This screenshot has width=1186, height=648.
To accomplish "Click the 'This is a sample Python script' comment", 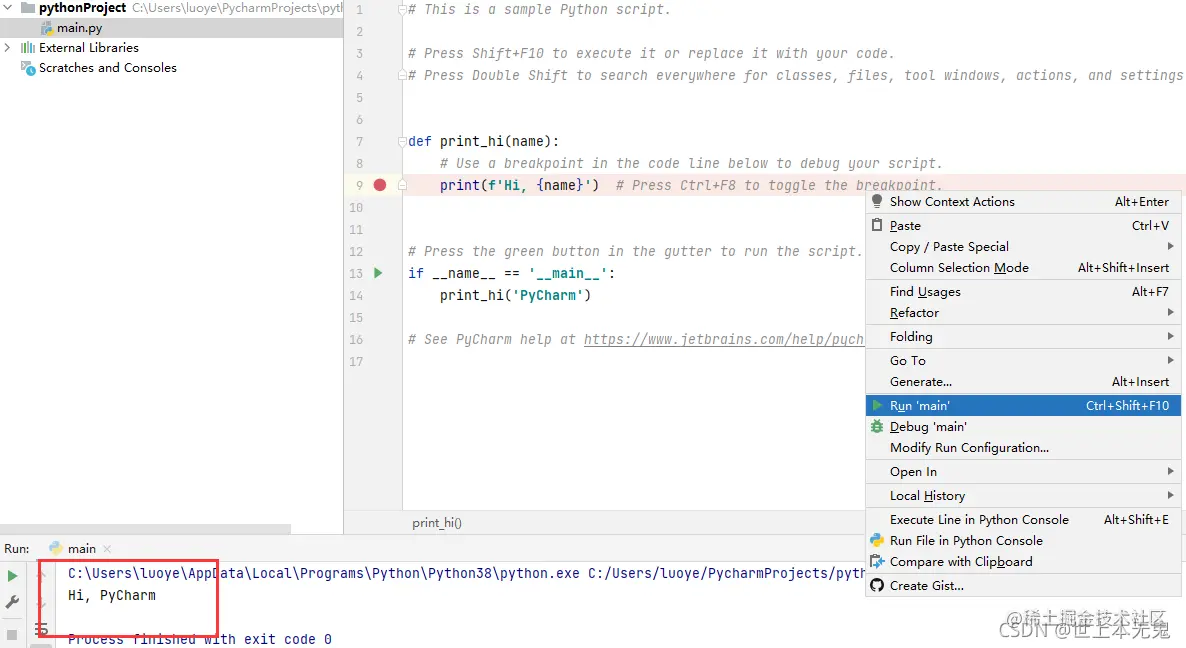I will point(539,10).
